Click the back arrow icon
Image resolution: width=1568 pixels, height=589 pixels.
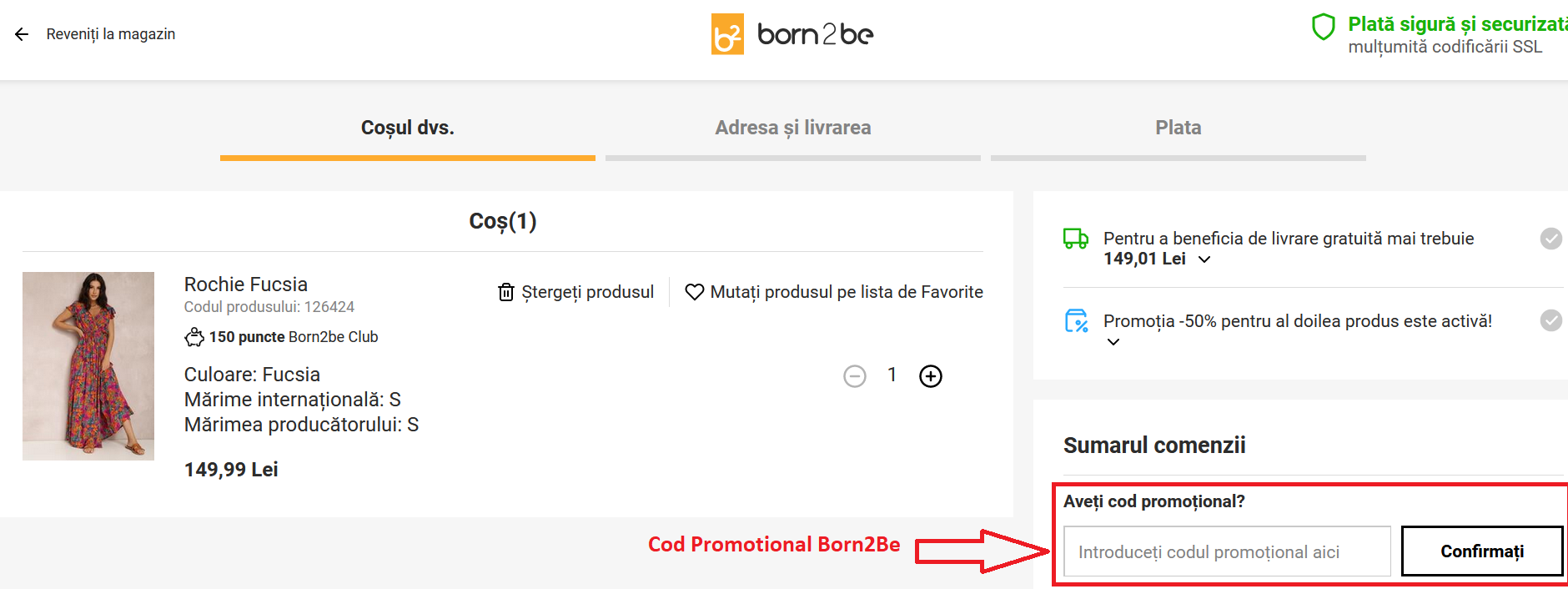[x=22, y=34]
